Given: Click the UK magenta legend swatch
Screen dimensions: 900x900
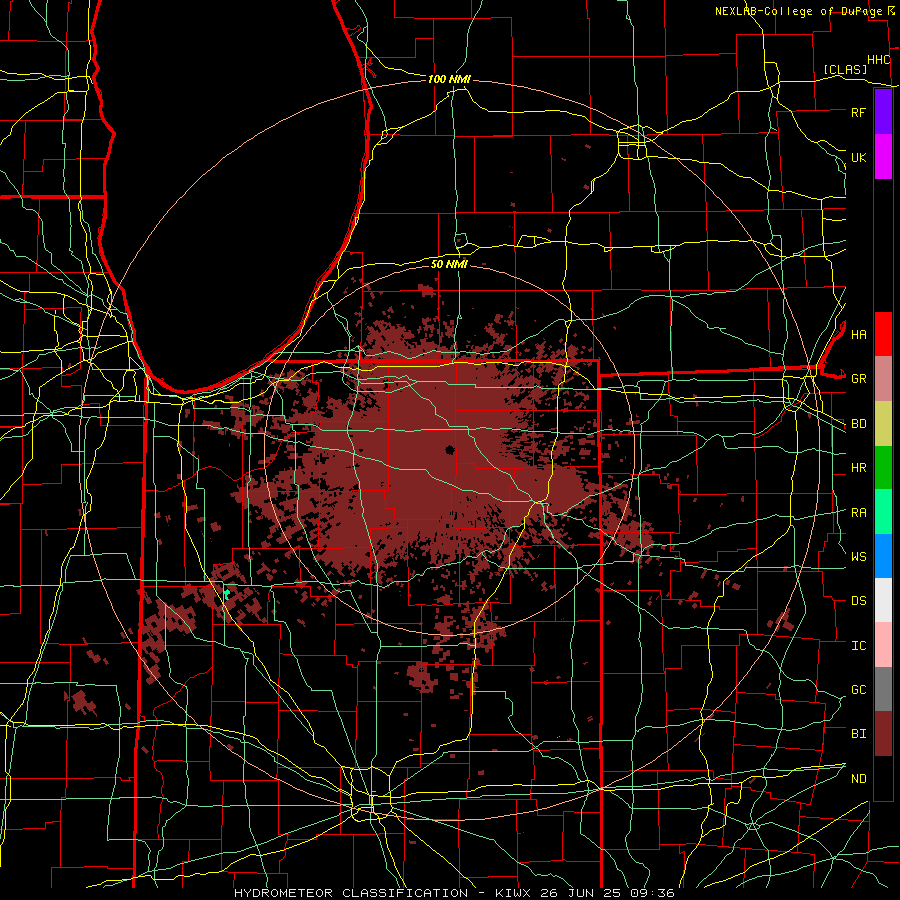Looking at the screenshot, I should pos(883,157).
